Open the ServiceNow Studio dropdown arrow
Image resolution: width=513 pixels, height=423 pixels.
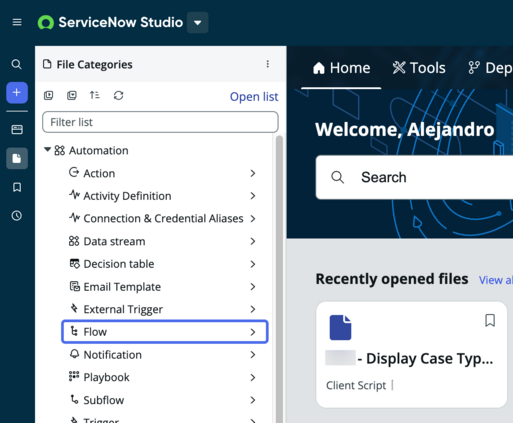point(198,23)
